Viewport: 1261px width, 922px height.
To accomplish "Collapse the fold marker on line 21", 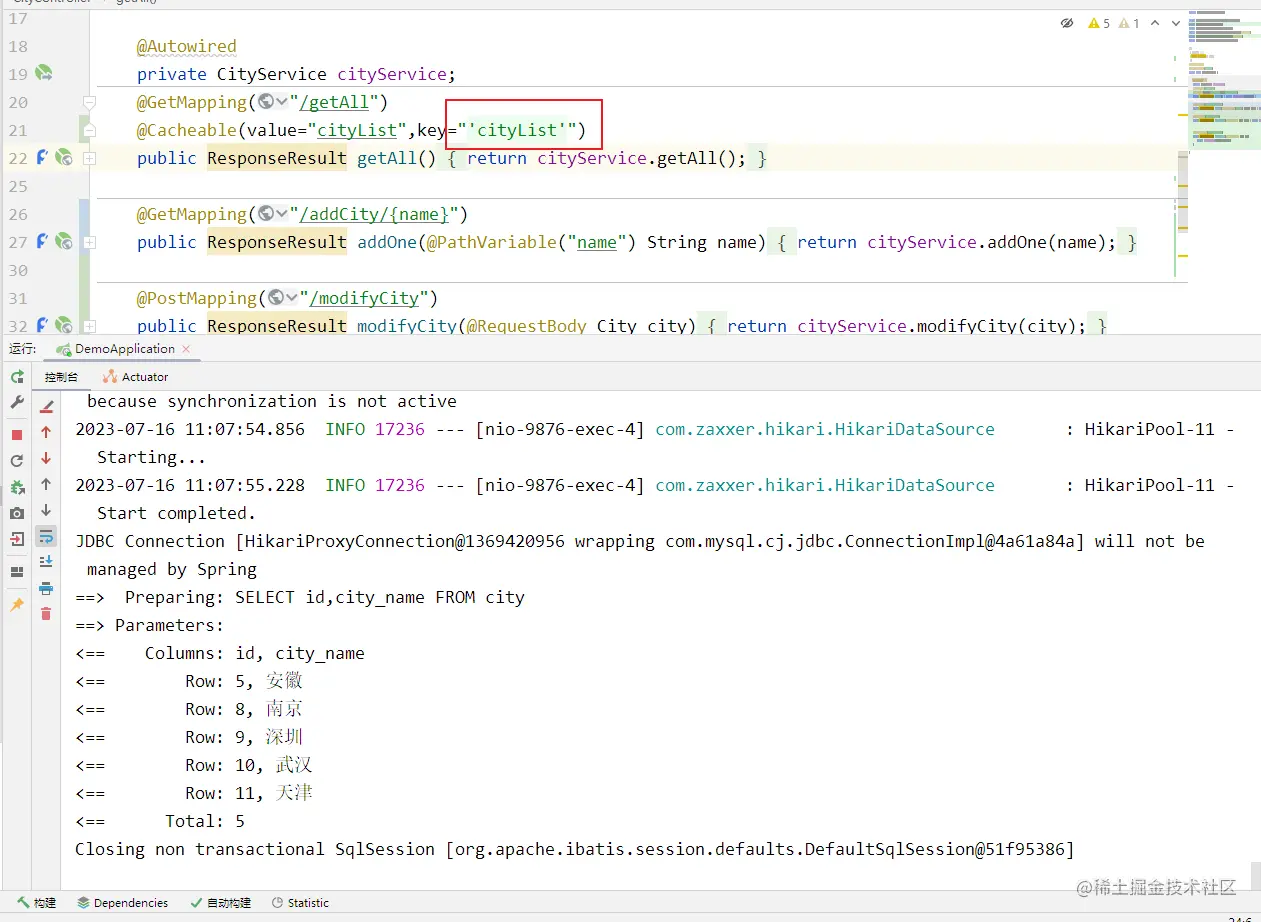I will 89,129.
